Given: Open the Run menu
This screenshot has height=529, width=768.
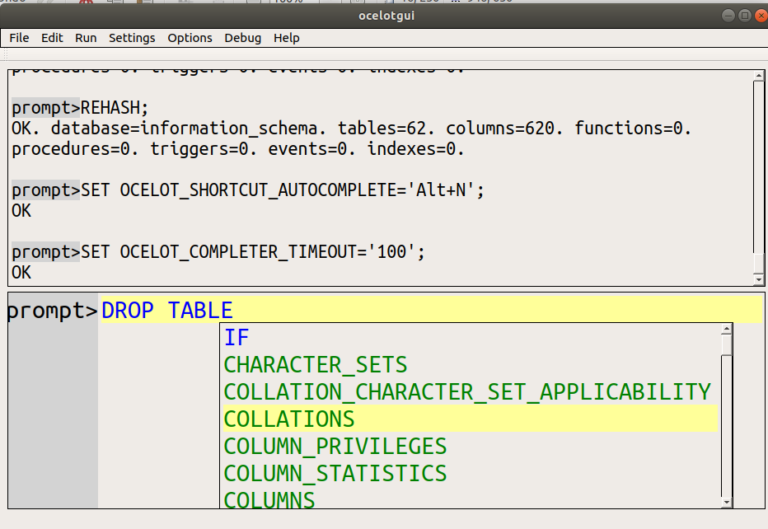Looking at the screenshot, I should pyautogui.click(x=86, y=38).
